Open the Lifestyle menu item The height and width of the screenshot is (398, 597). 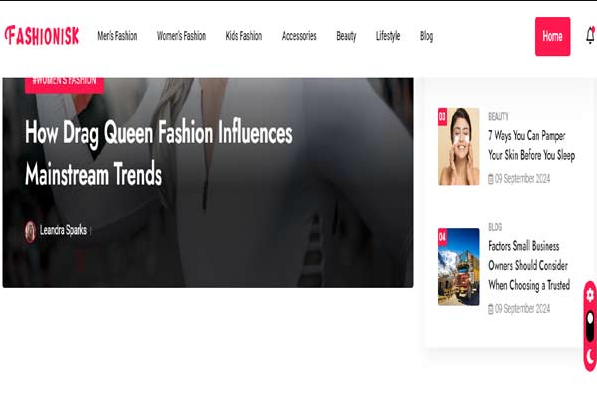coord(388,36)
